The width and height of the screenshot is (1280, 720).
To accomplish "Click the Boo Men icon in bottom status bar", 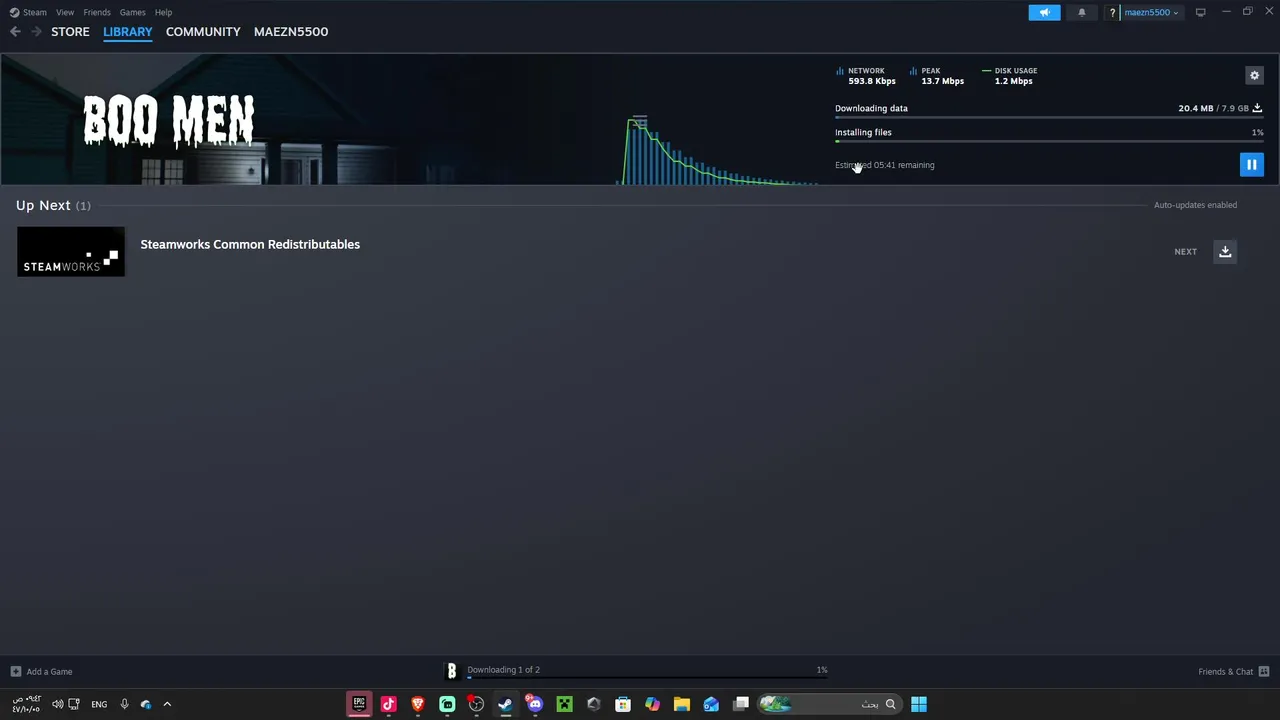I will (451, 671).
